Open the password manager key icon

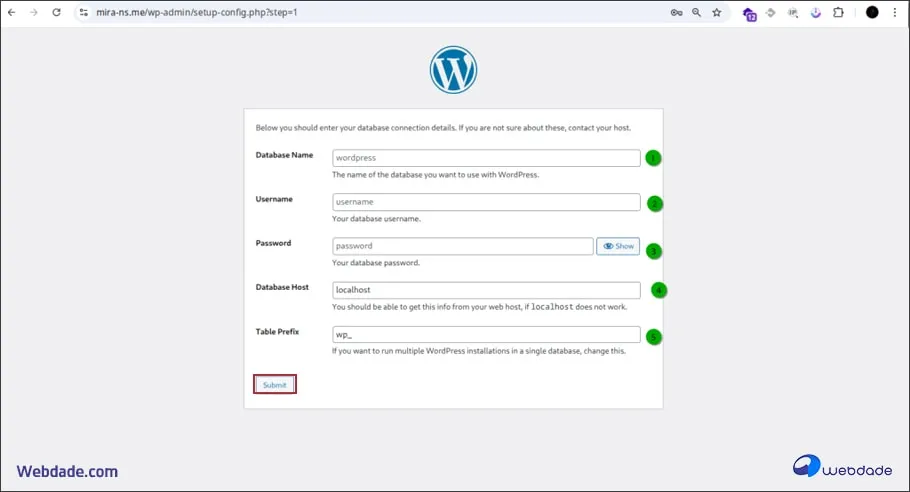pyautogui.click(x=676, y=12)
